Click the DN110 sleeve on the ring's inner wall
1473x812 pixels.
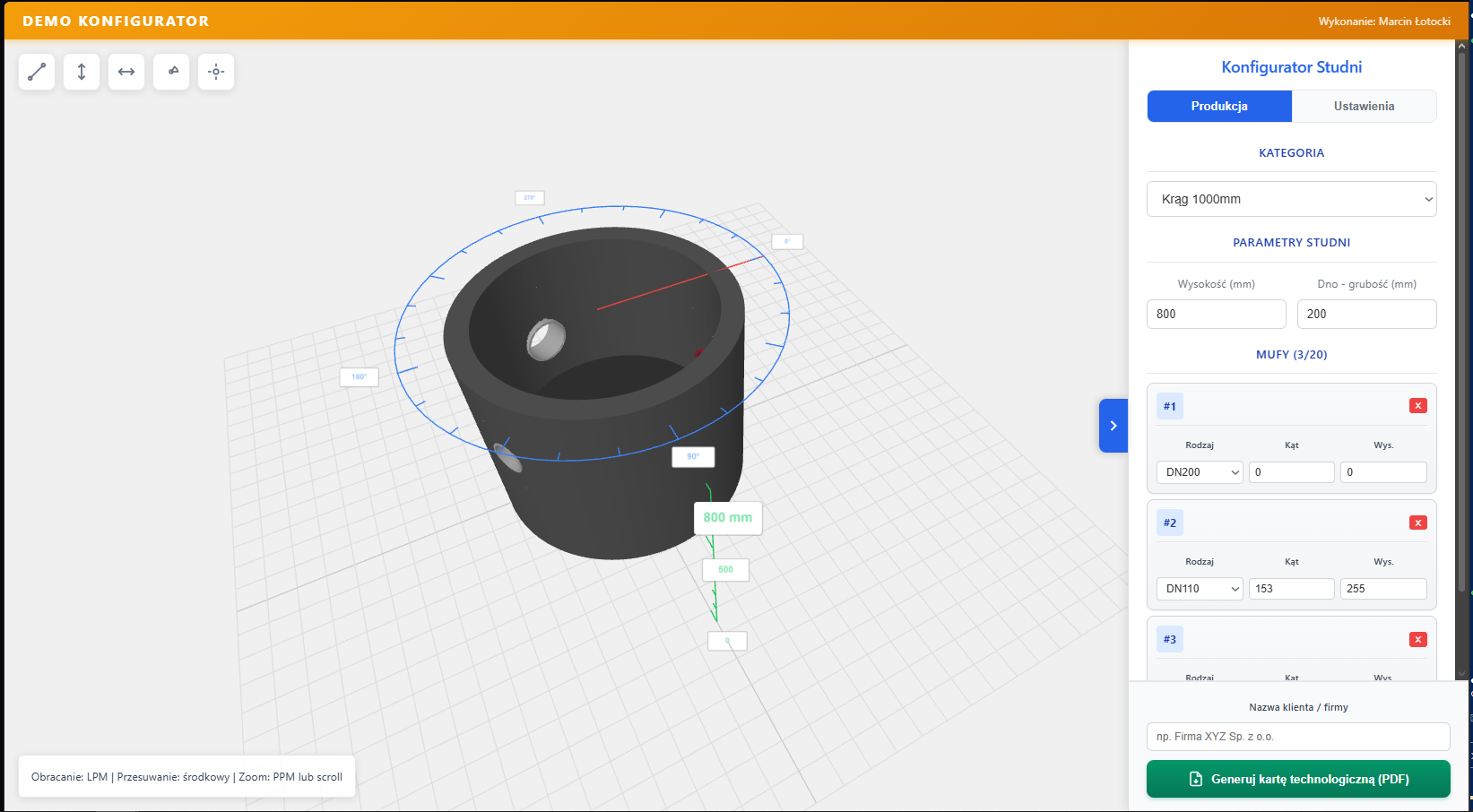click(x=546, y=340)
